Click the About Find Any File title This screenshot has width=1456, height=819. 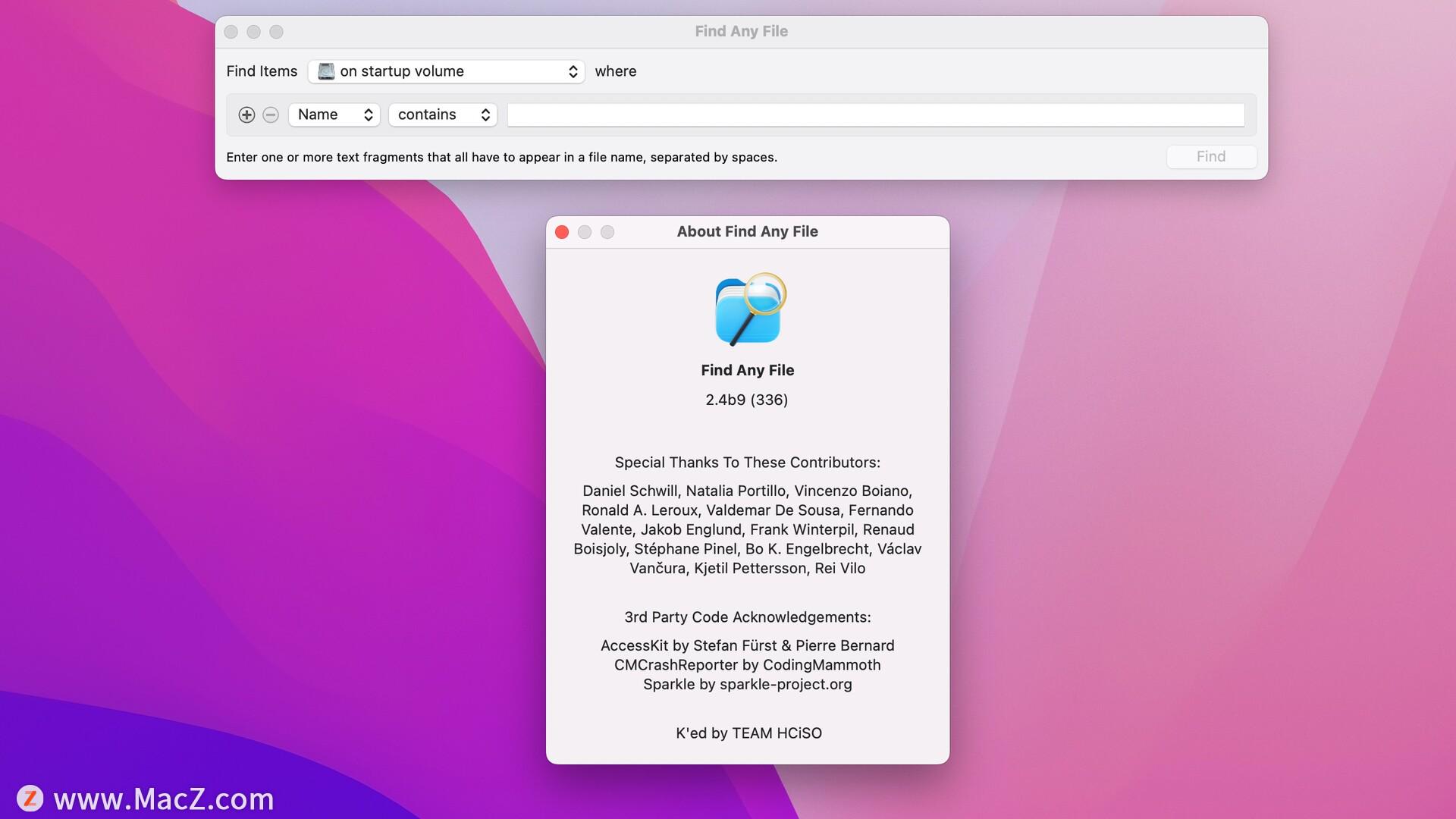pos(748,231)
